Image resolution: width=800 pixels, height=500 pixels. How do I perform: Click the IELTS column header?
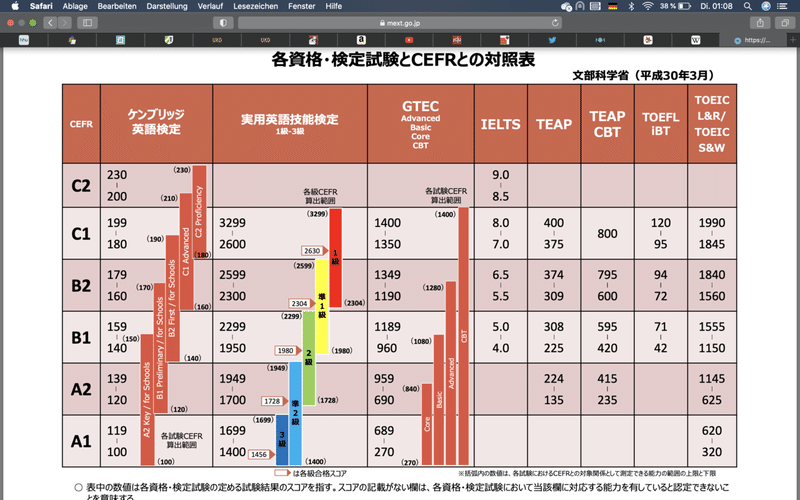(501, 124)
